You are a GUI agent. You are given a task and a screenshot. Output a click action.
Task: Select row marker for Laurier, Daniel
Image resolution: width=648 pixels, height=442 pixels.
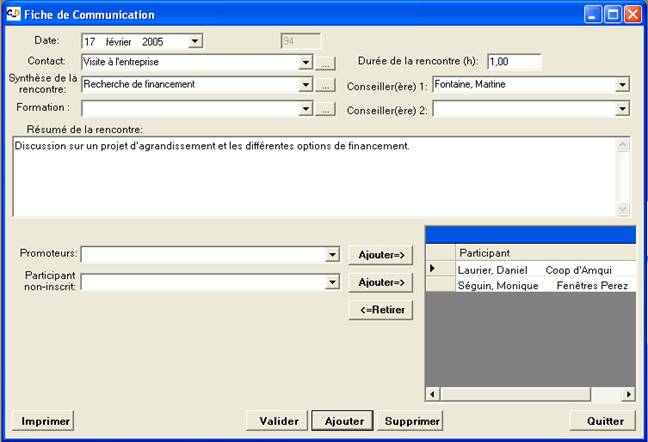click(x=433, y=269)
